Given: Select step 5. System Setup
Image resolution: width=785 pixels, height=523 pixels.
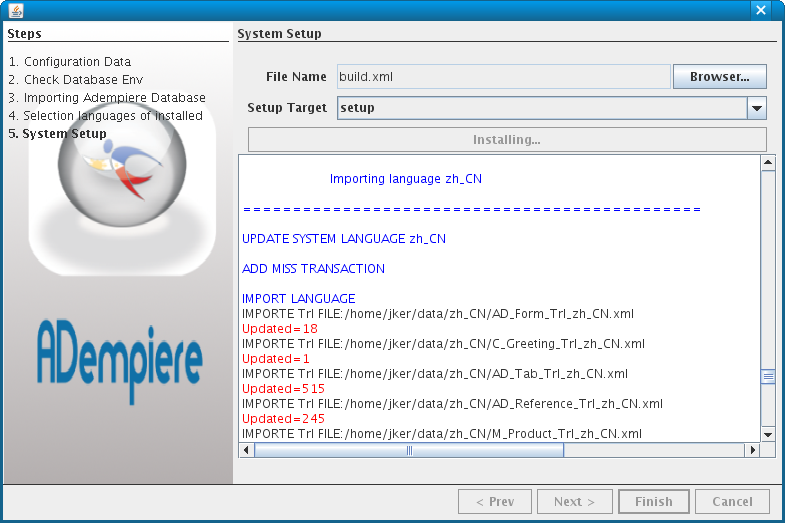Looking at the screenshot, I should point(58,134).
